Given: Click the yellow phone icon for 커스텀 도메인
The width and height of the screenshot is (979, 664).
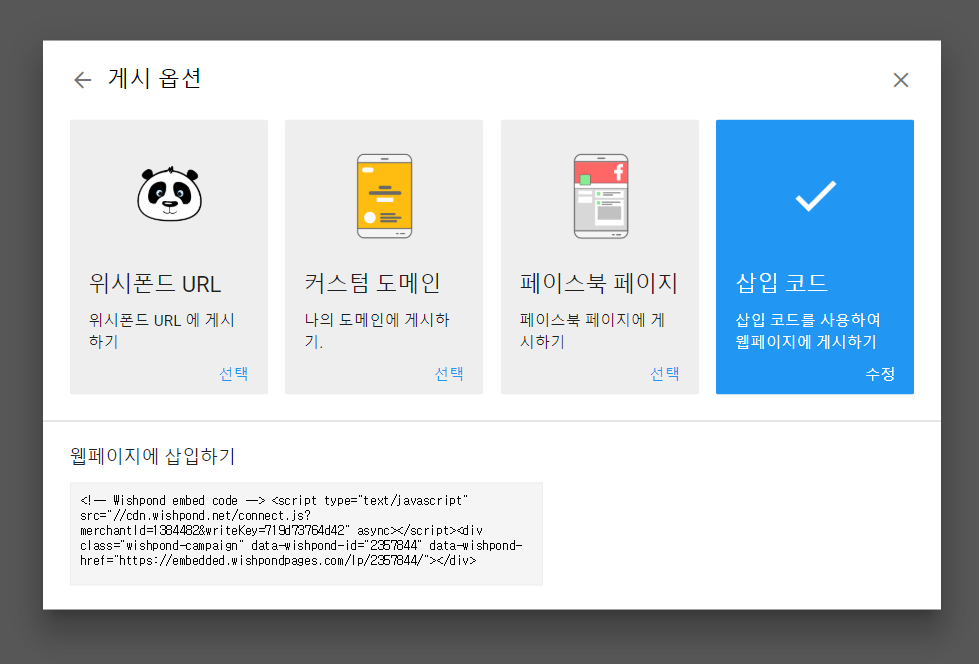Looking at the screenshot, I should 385,196.
